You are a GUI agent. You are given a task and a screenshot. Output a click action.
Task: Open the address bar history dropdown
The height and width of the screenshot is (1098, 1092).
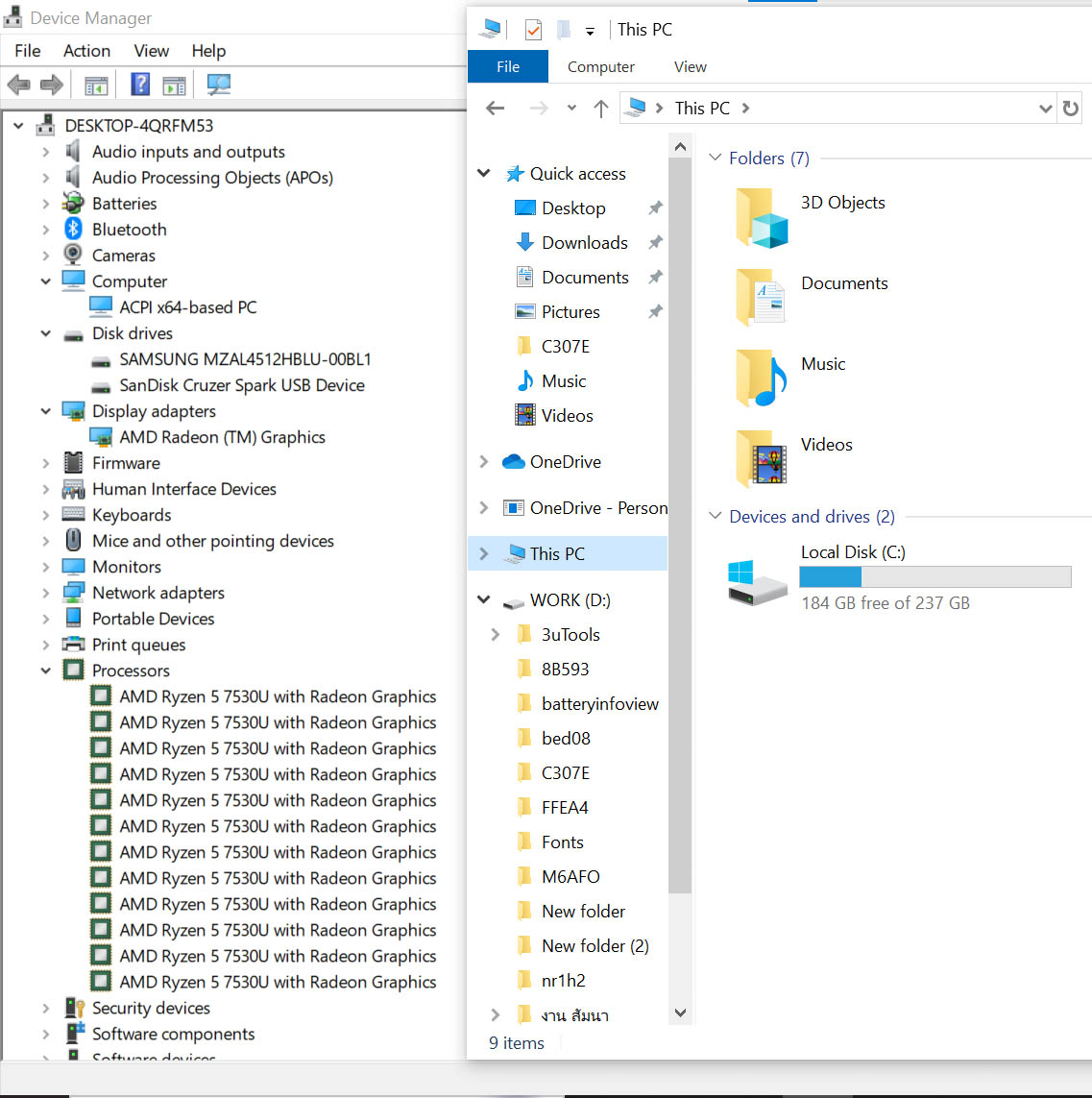click(x=1045, y=109)
